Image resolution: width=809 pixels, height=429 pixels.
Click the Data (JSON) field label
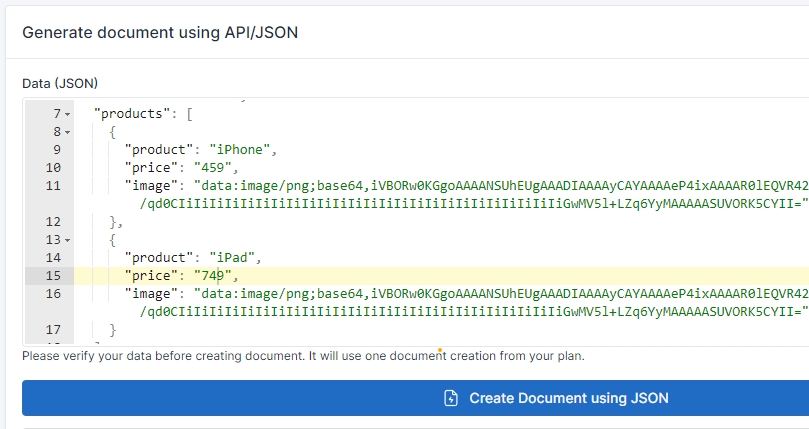pyautogui.click(x=60, y=83)
